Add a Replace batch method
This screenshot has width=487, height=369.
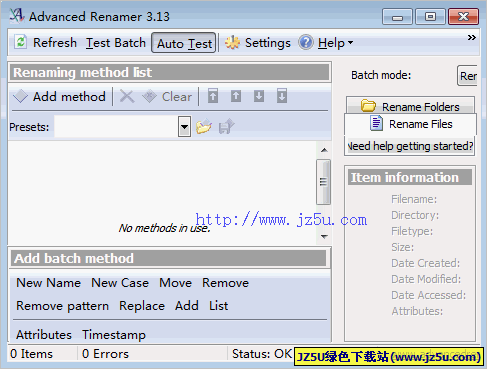click(142, 306)
